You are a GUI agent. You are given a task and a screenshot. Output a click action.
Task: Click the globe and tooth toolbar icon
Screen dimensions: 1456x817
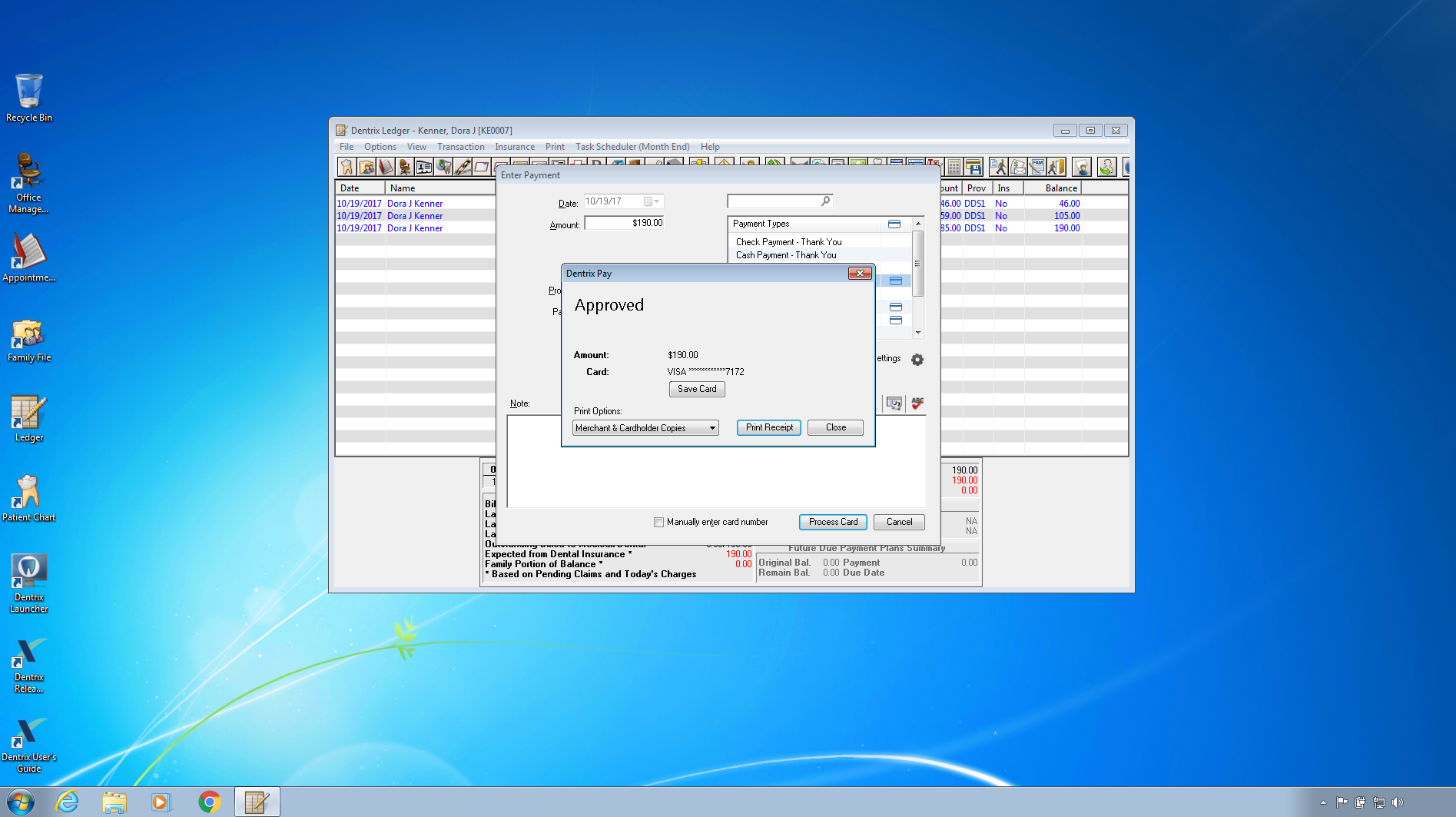click(x=443, y=167)
